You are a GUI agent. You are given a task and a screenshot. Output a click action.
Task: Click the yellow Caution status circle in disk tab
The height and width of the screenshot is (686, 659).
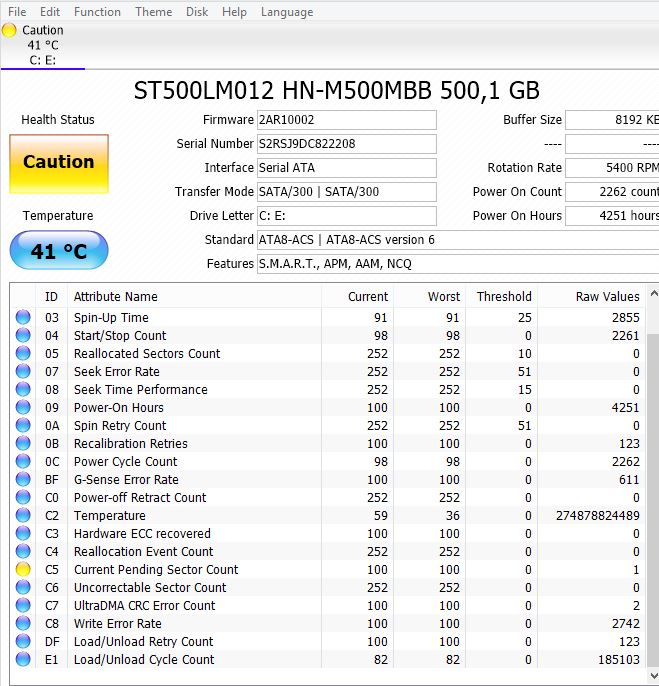pos(9,30)
